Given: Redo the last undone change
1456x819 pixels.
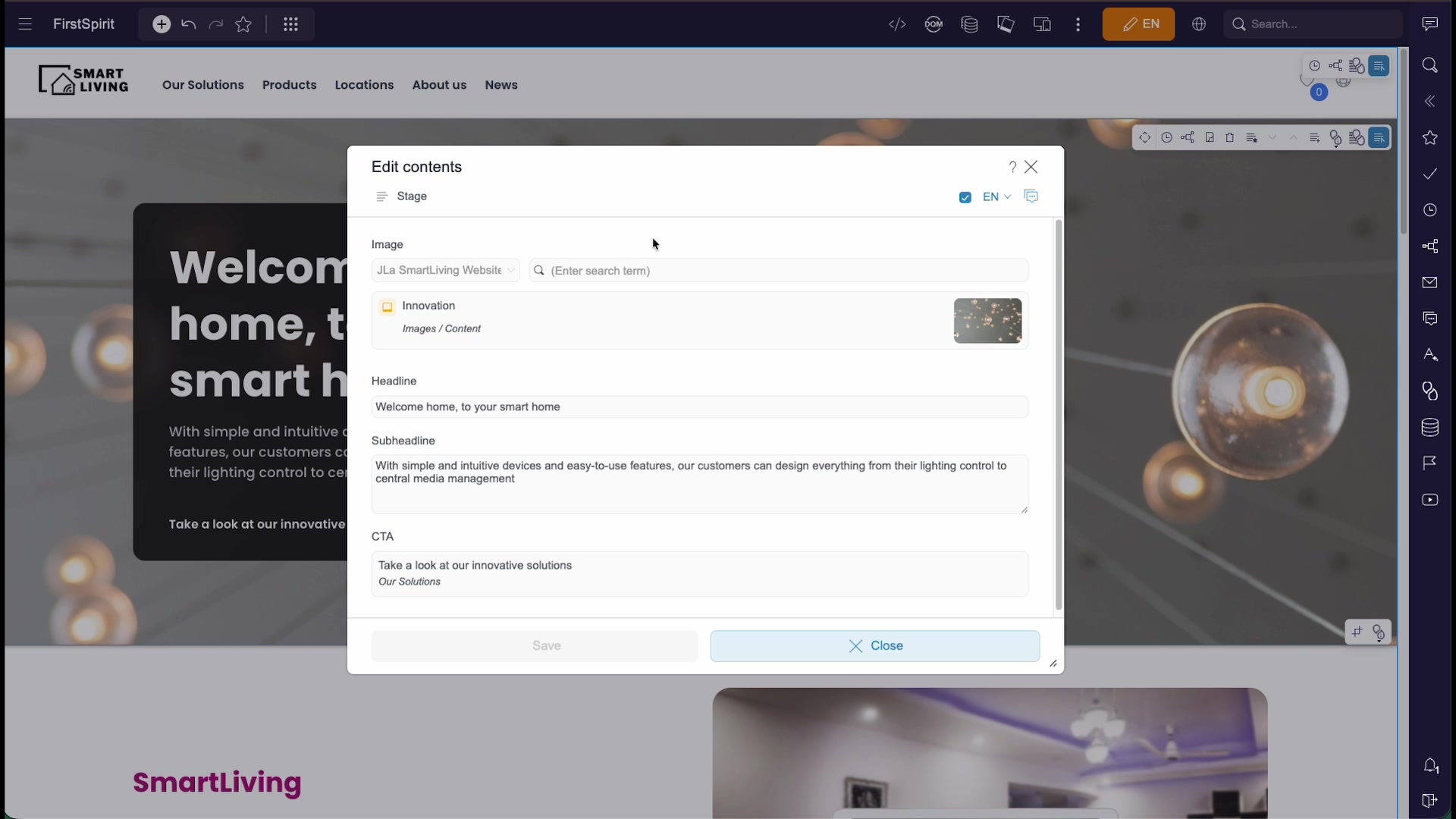Looking at the screenshot, I should tap(216, 24).
